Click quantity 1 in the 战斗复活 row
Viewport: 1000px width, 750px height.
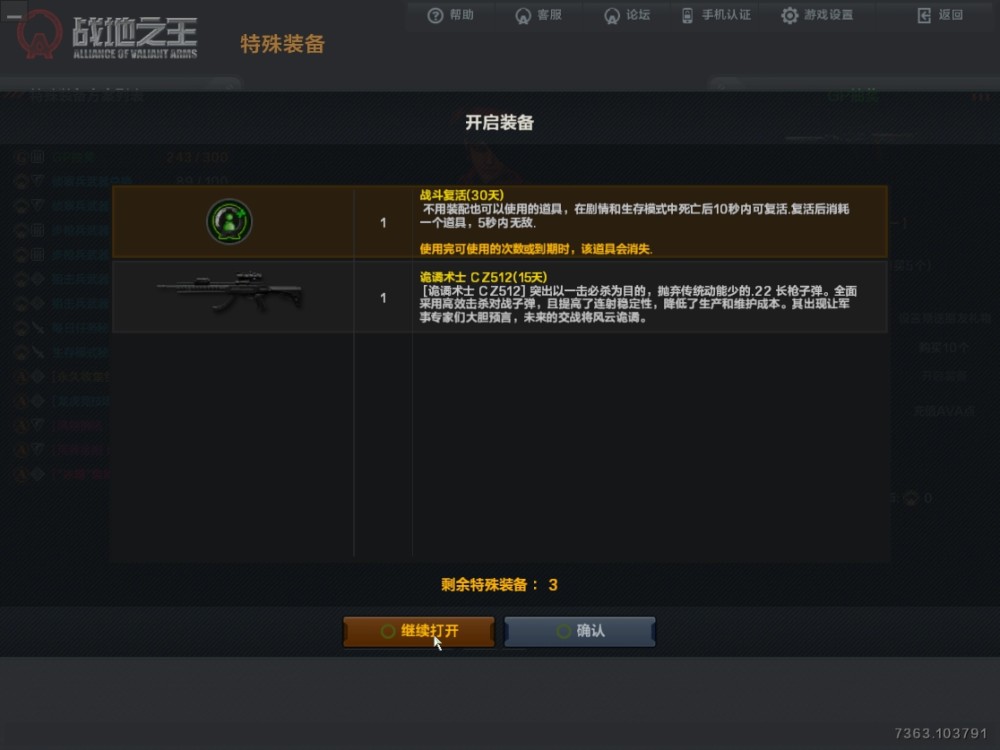tap(383, 223)
